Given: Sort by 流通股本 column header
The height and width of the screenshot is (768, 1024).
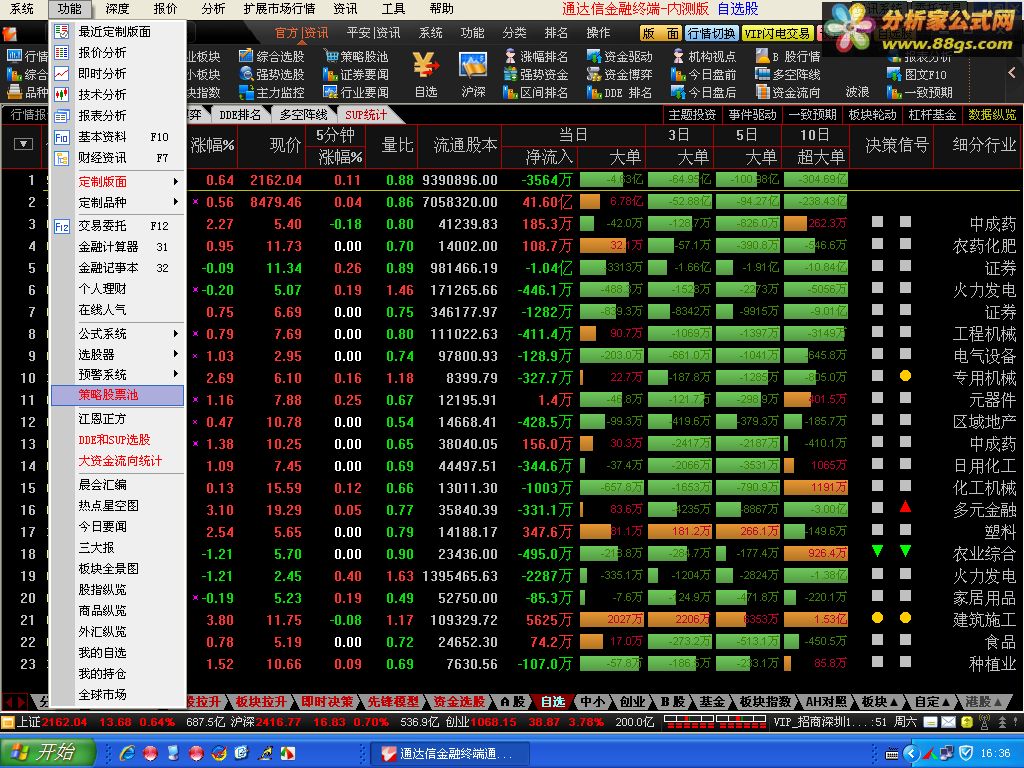Looking at the screenshot, I should tap(465, 146).
